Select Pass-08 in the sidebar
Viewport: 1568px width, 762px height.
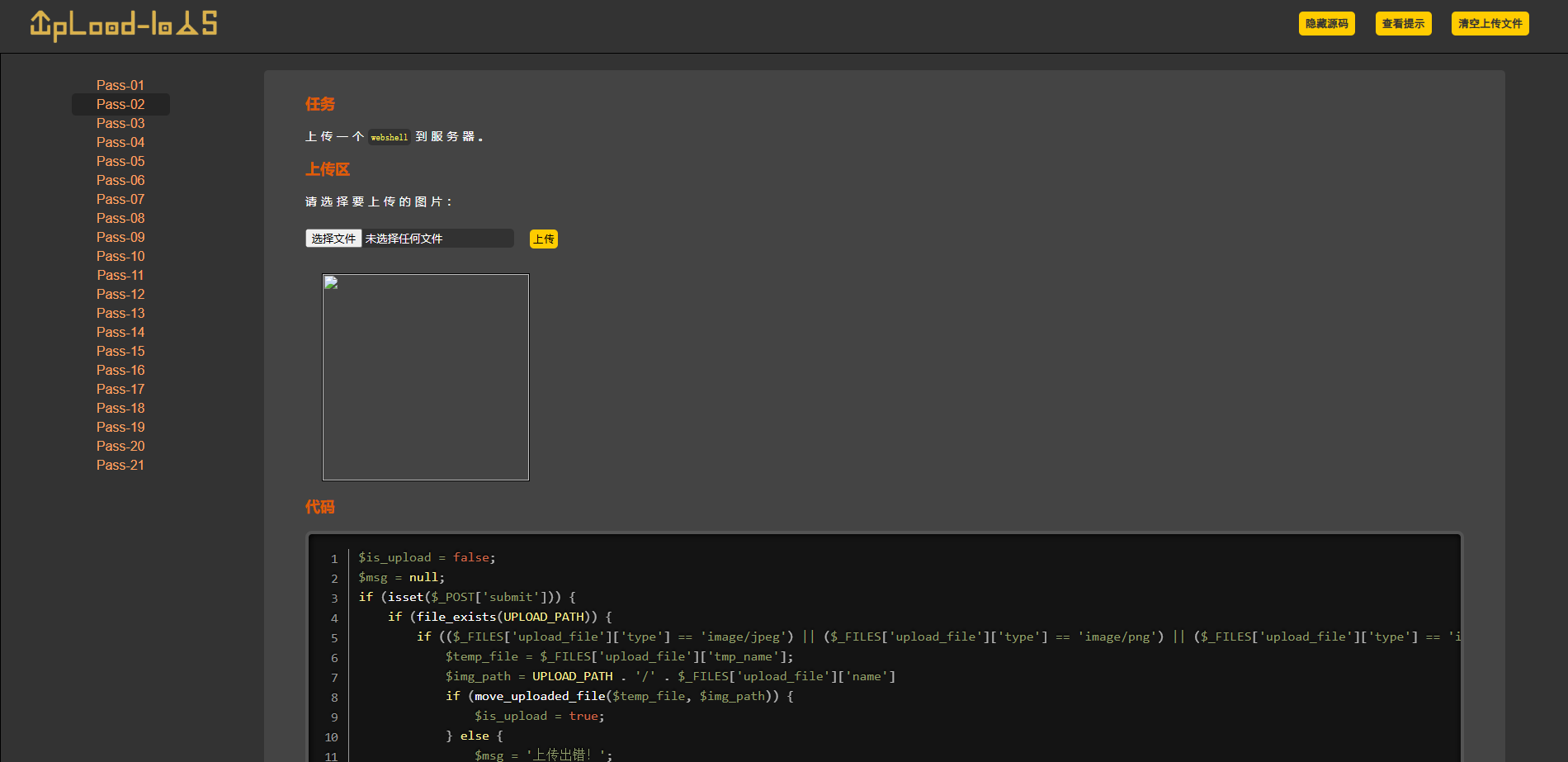coord(120,218)
